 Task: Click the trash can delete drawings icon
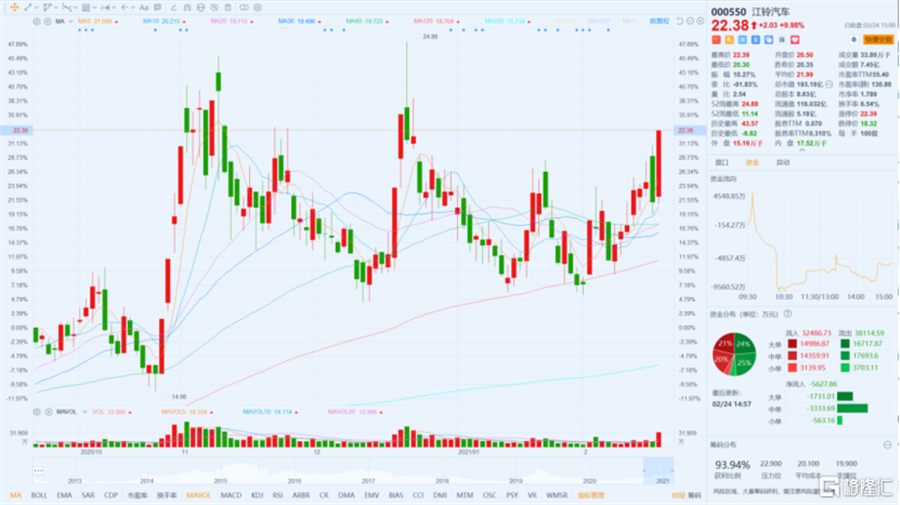pyautogui.click(x=228, y=7)
